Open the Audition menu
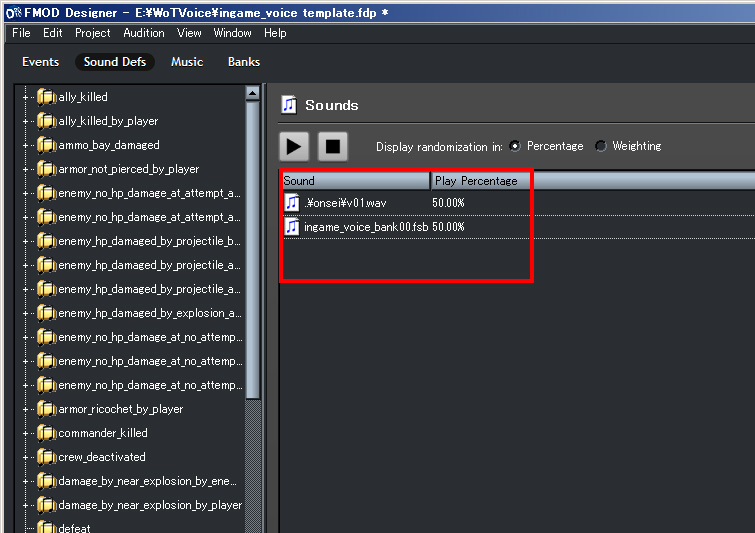This screenshot has height=533, width=755. click(143, 33)
